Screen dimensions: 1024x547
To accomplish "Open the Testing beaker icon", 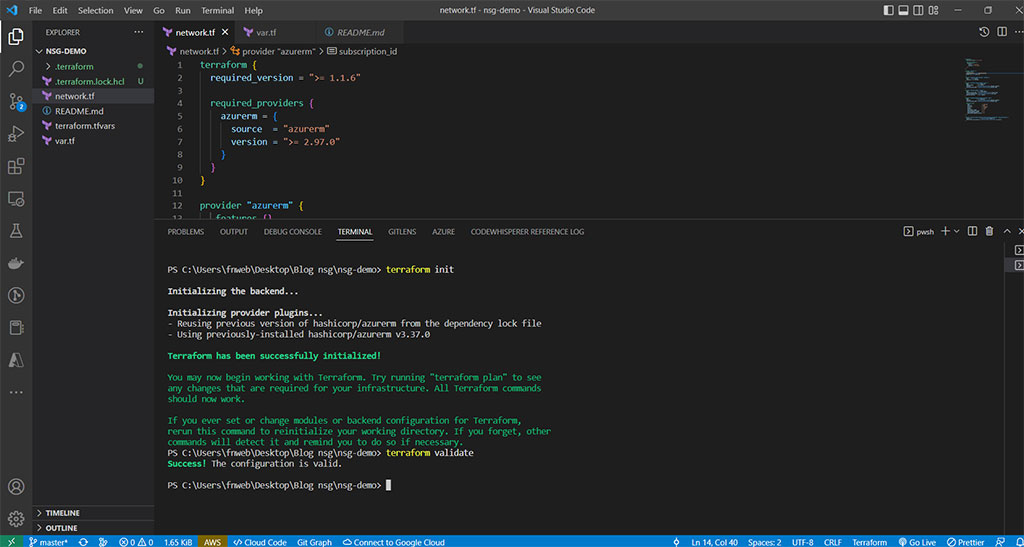I will tap(16, 230).
